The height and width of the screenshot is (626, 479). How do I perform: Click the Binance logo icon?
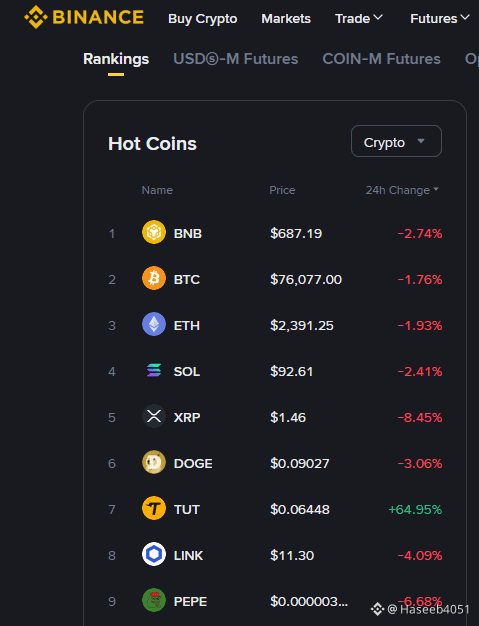pos(36,17)
